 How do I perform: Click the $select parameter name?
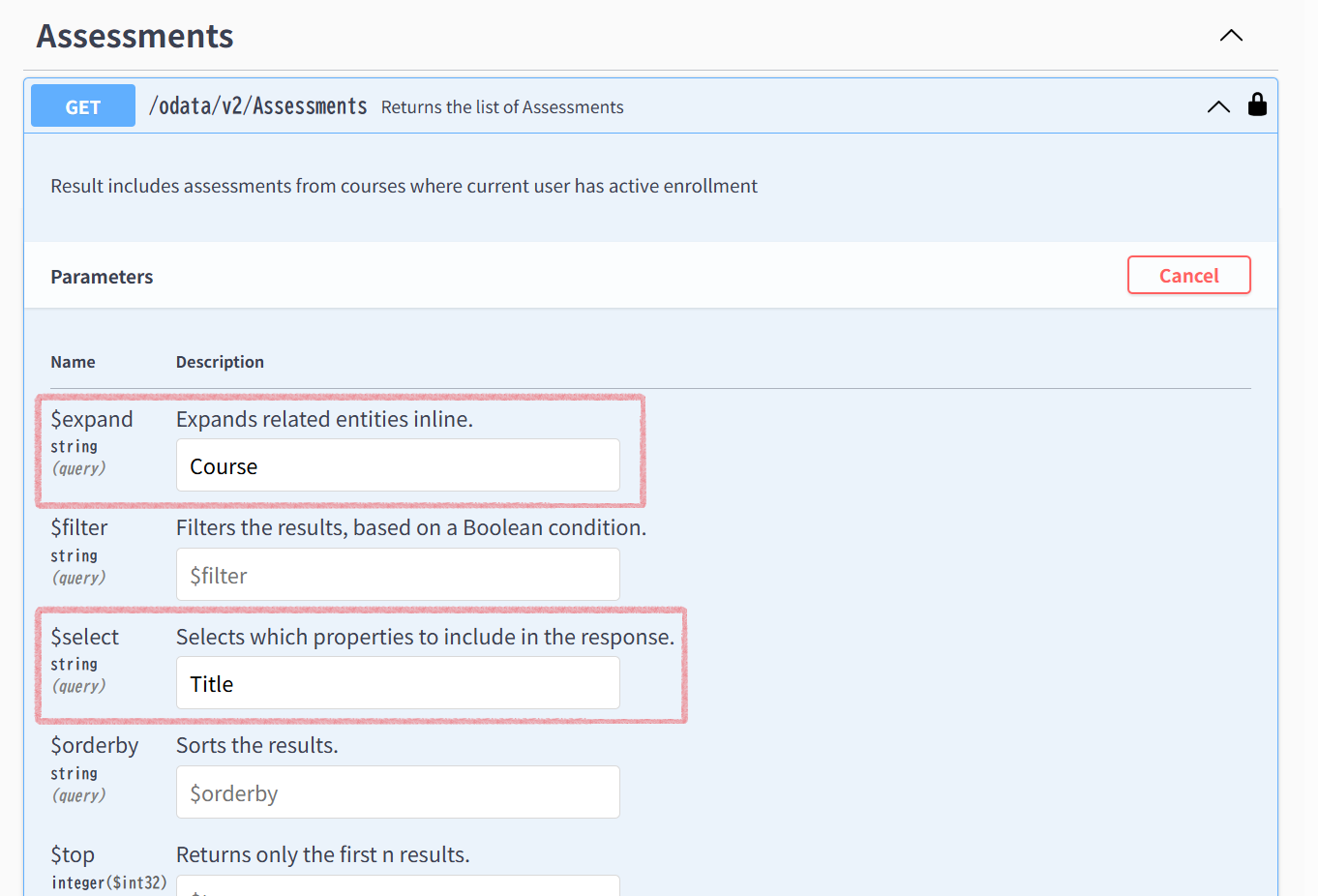tap(85, 637)
